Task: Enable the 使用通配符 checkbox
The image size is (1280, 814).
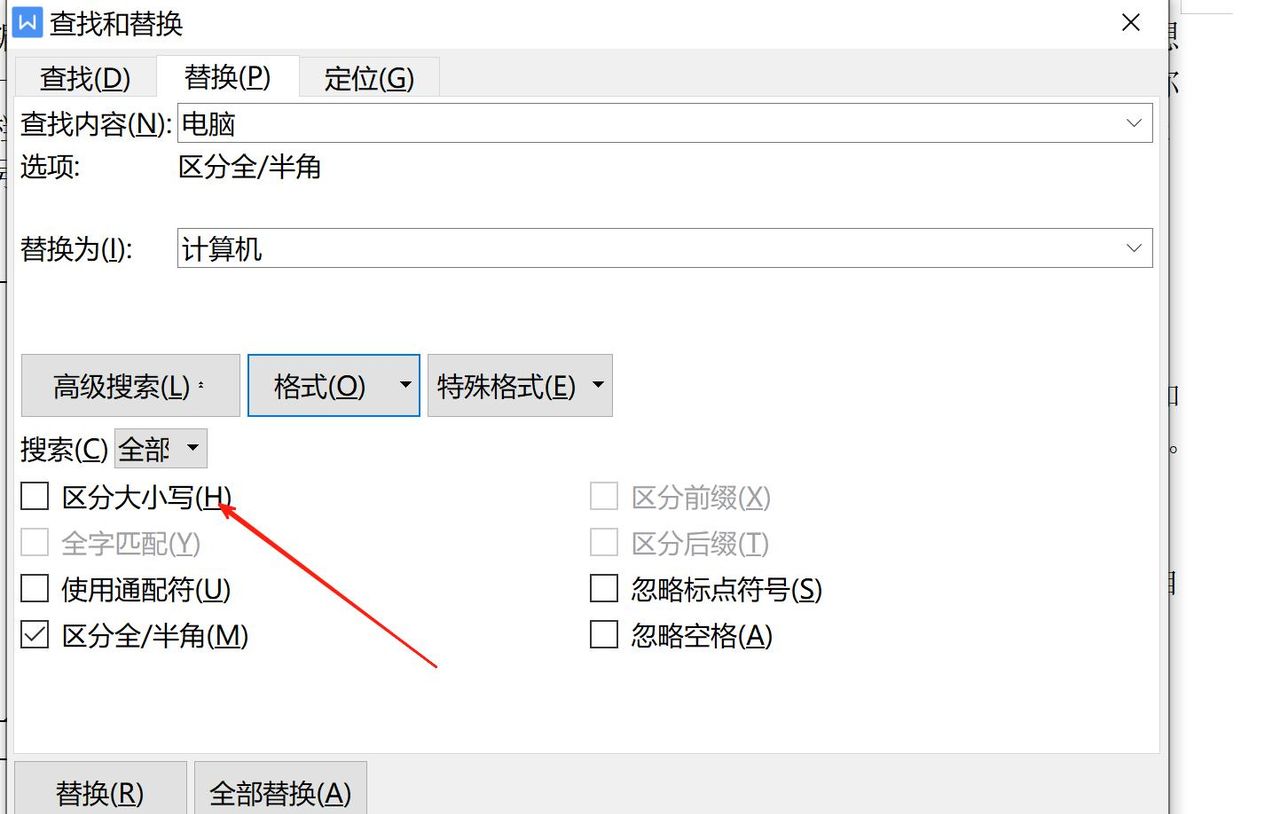Action: click(x=34, y=589)
